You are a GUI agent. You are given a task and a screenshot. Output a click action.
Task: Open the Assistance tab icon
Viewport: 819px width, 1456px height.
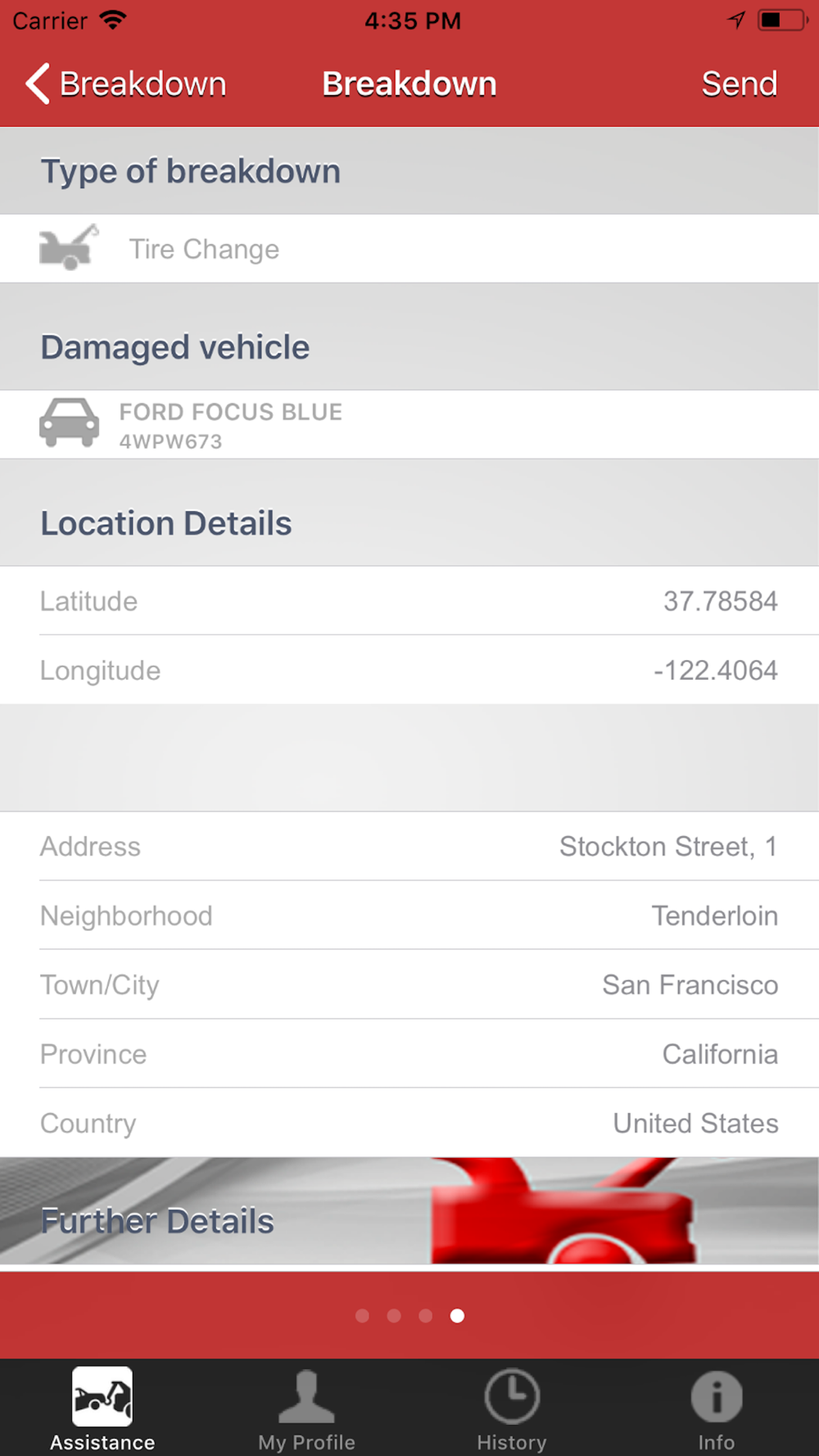[x=102, y=1397]
